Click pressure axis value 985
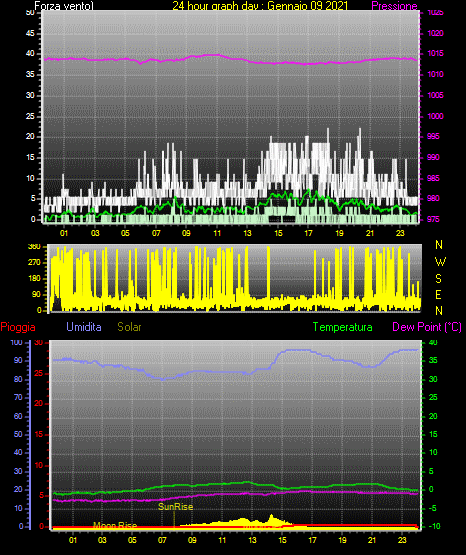466x555 pixels. pos(433,178)
